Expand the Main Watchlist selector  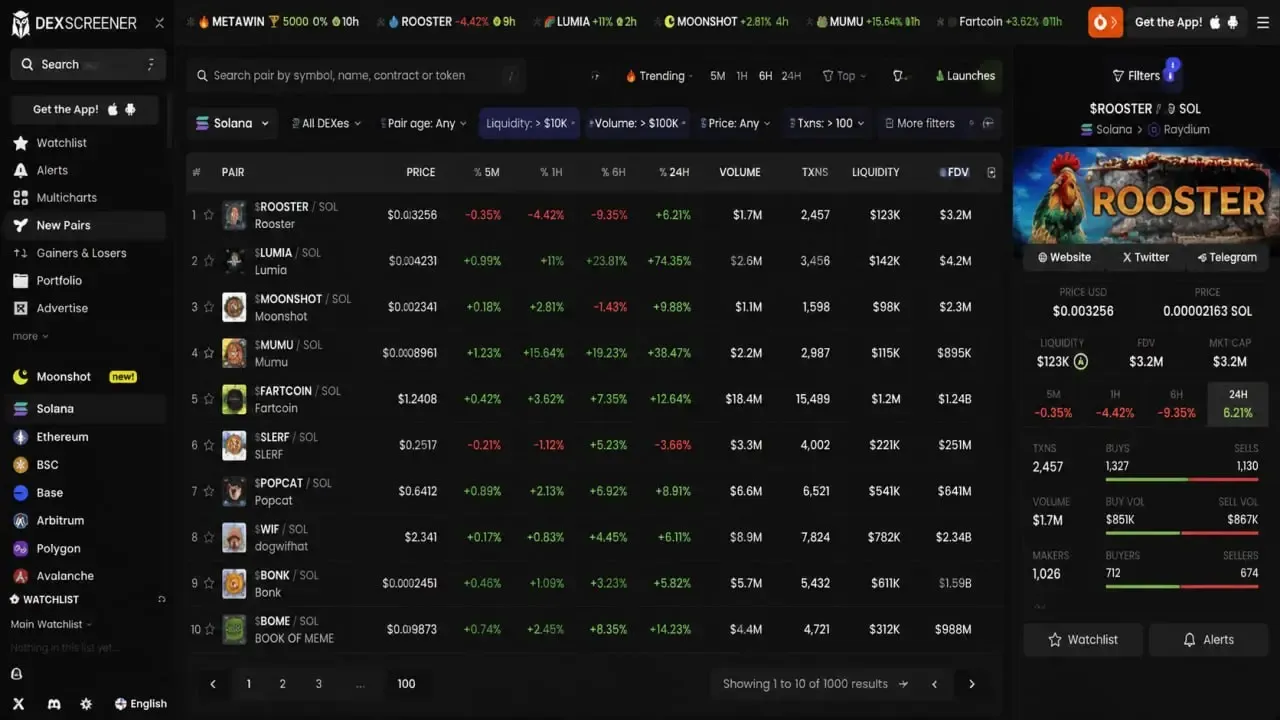pyautogui.click(x=51, y=624)
